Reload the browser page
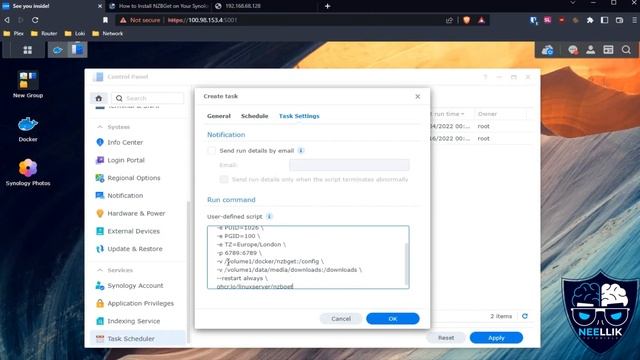 click(x=35, y=20)
